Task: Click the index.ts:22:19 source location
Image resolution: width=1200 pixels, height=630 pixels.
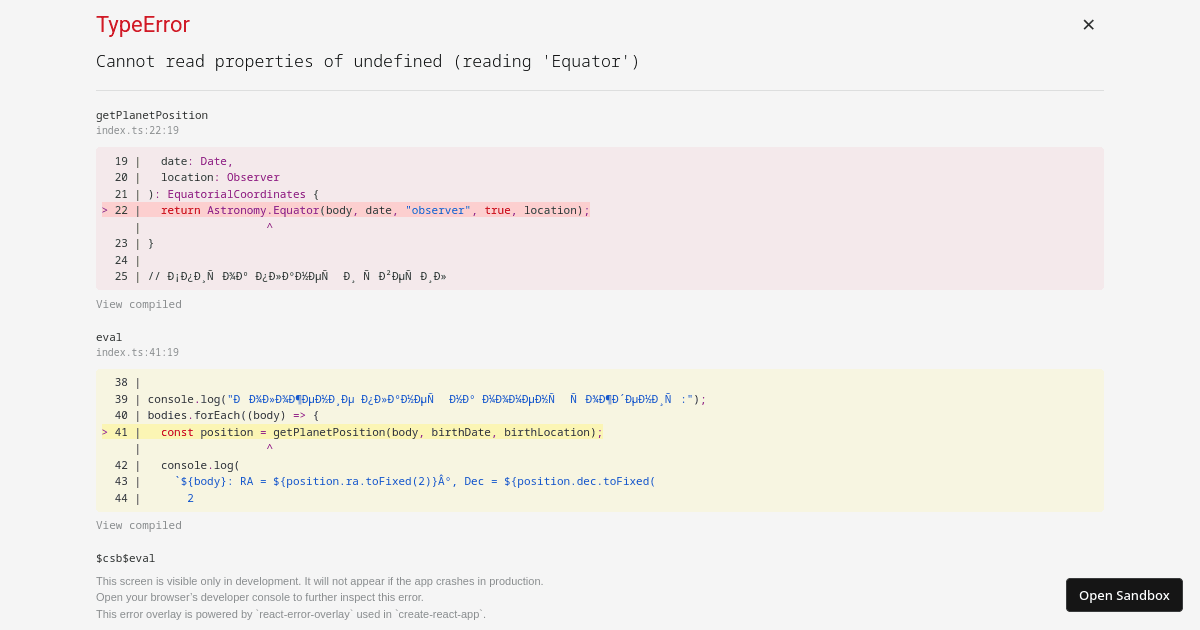Action: coord(137,130)
